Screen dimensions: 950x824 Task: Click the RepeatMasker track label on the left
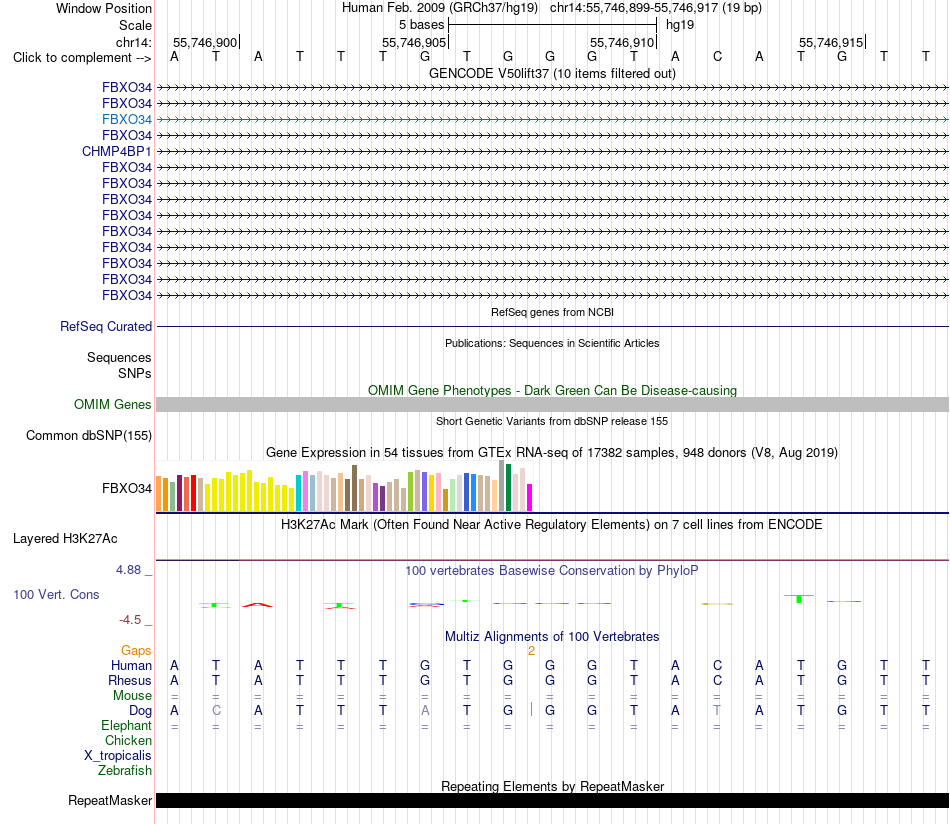110,800
